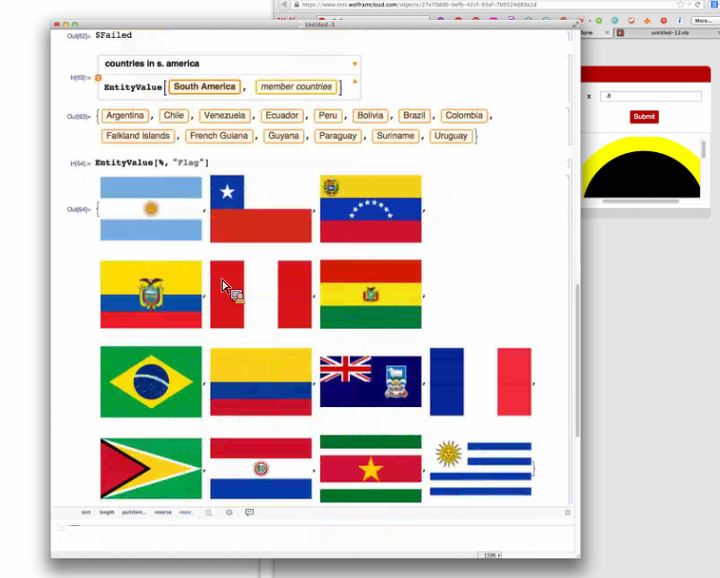This screenshot has height=578, width=720.
Task: Click the orange free-form input icon beside In[63]
Action: pos(98,77)
